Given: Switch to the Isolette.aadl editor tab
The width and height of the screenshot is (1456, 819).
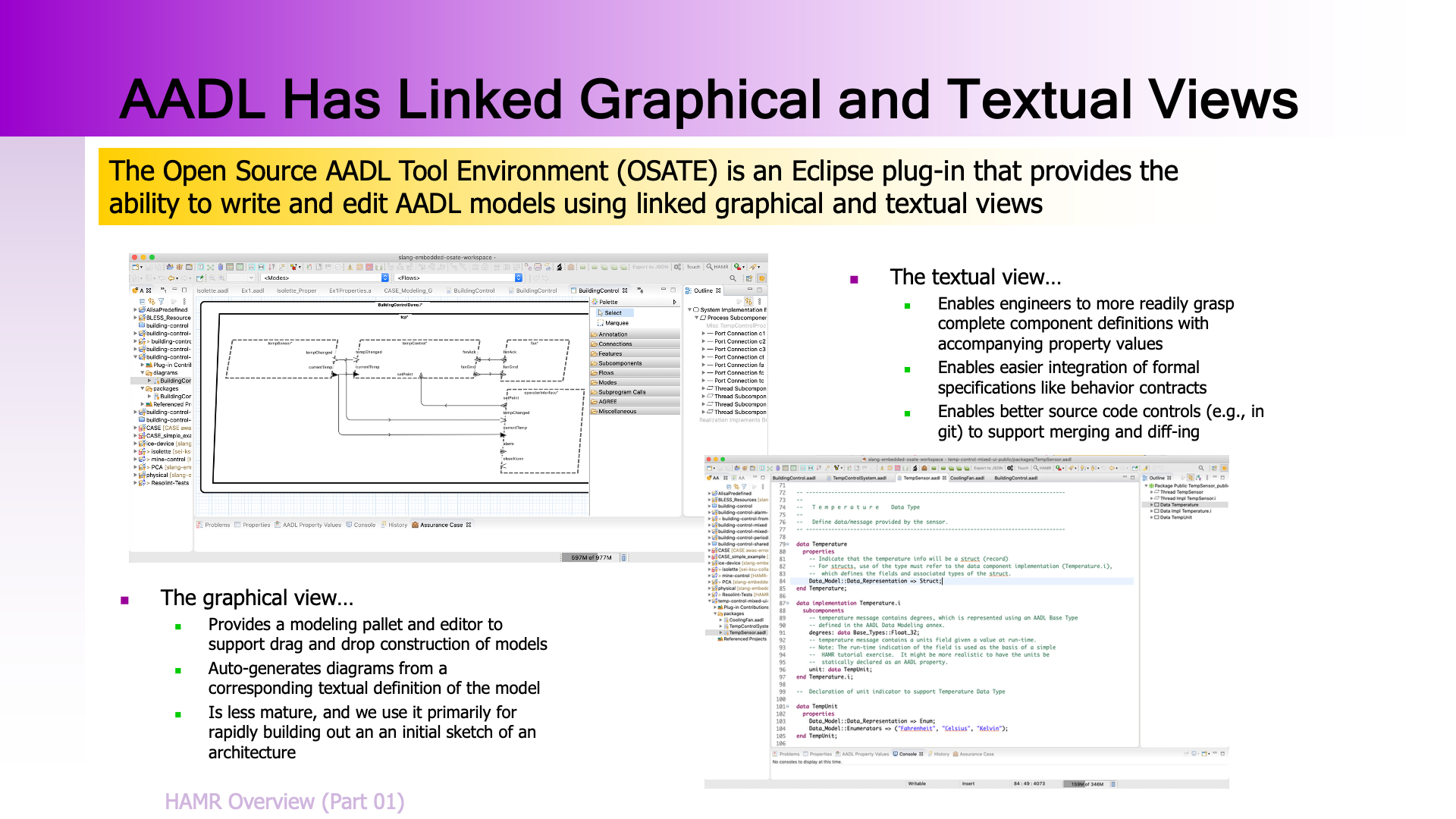Looking at the screenshot, I should [212, 290].
